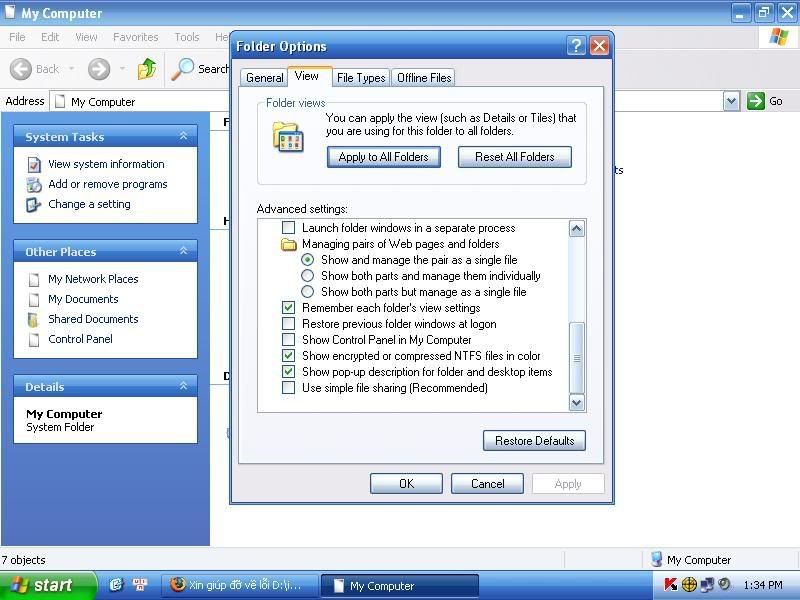The width and height of the screenshot is (800, 600).
Task: Click the Reset All Folders button
Action: (x=515, y=157)
